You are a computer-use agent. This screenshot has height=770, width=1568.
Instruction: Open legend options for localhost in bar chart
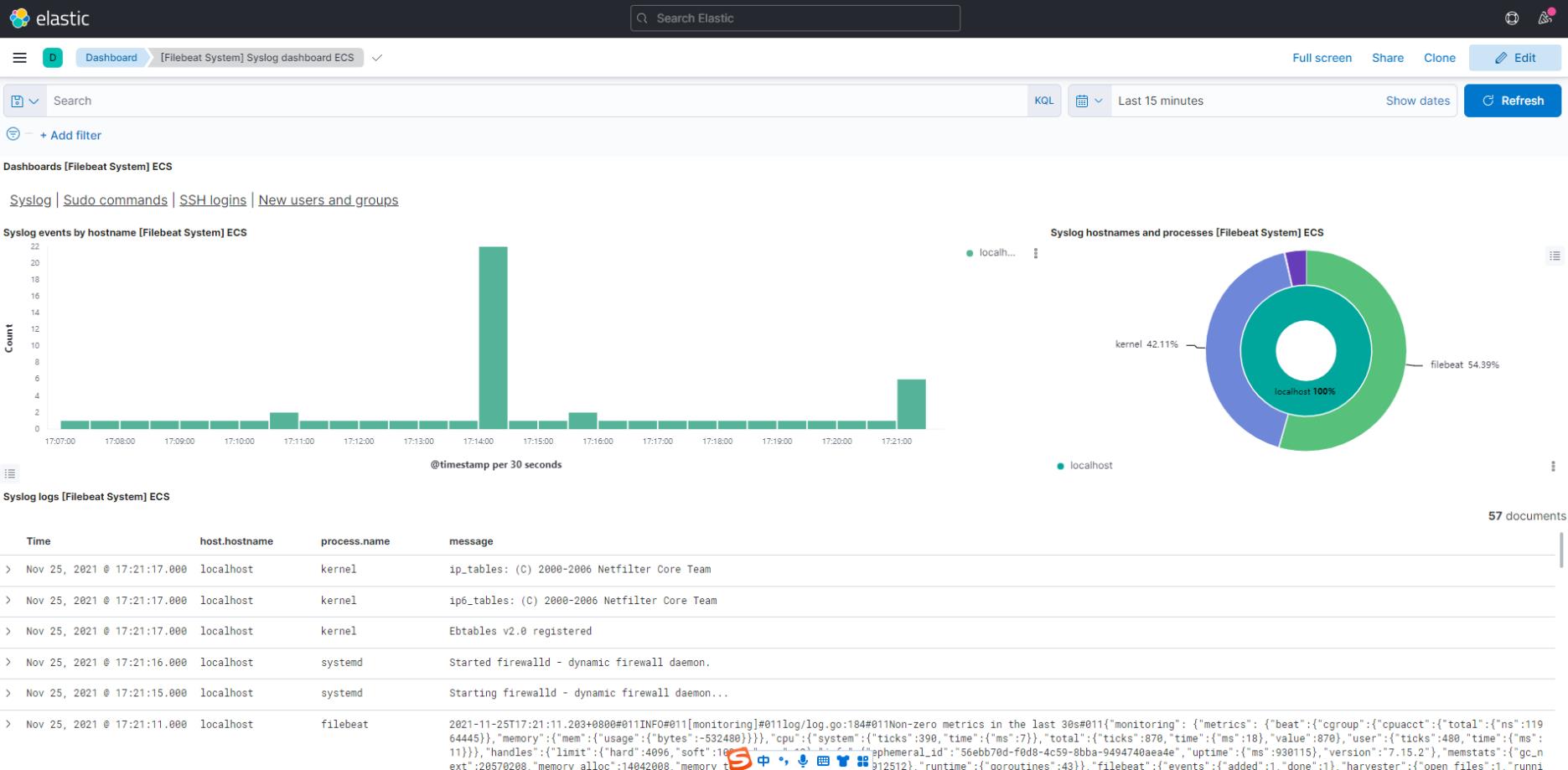click(x=1036, y=253)
